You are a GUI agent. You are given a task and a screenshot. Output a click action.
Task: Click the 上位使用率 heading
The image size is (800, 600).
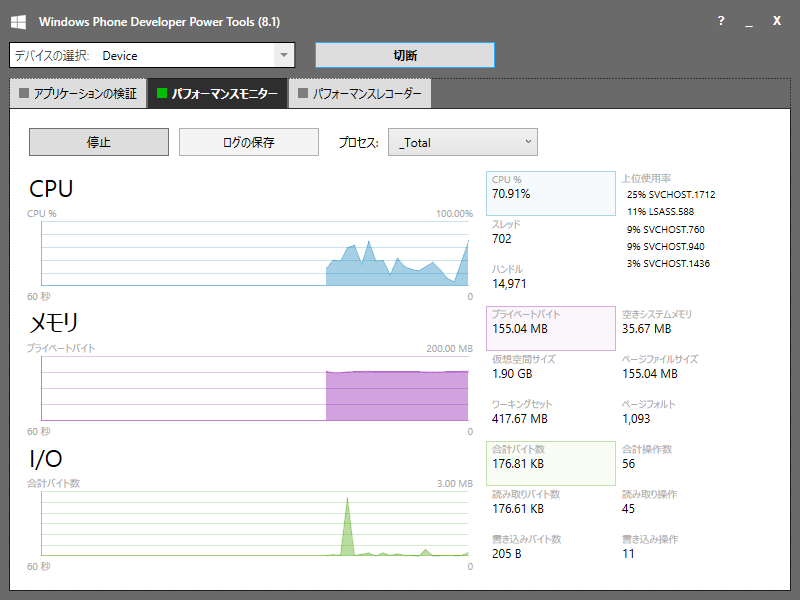tap(646, 178)
